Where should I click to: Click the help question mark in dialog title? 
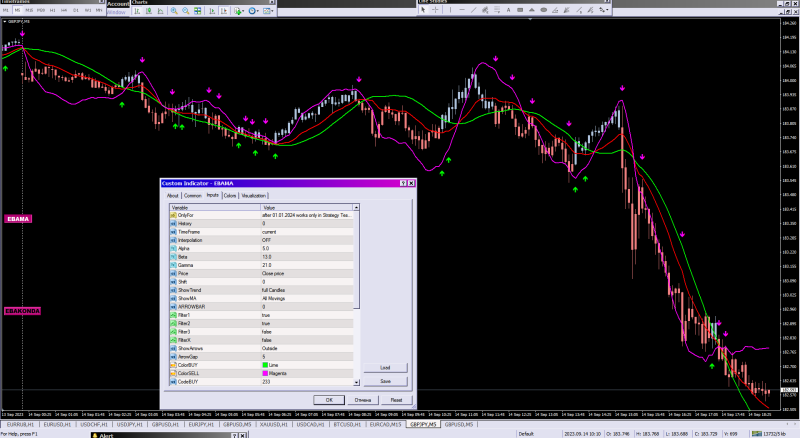click(402, 184)
